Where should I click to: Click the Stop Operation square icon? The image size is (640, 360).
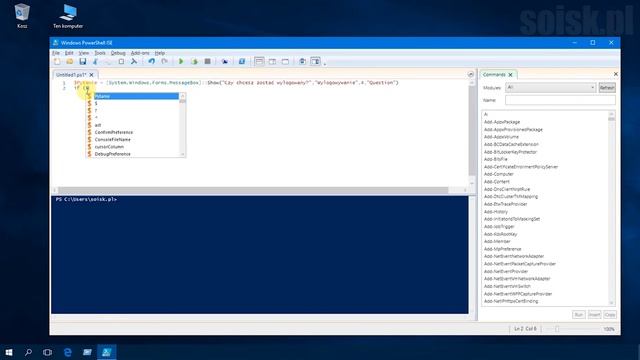tap(207, 62)
